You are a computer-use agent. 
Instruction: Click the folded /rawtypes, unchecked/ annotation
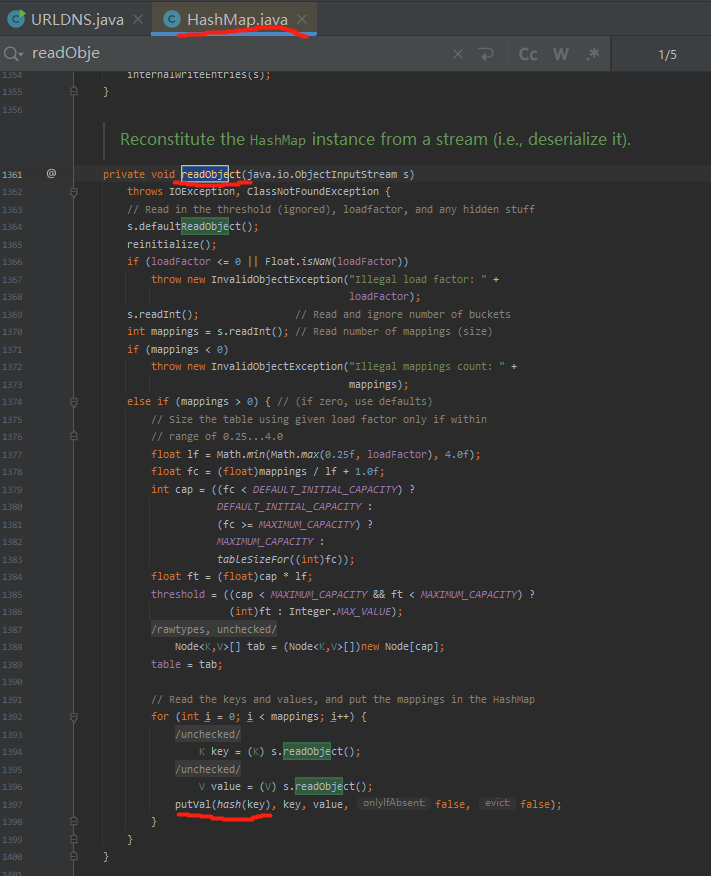(x=214, y=629)
